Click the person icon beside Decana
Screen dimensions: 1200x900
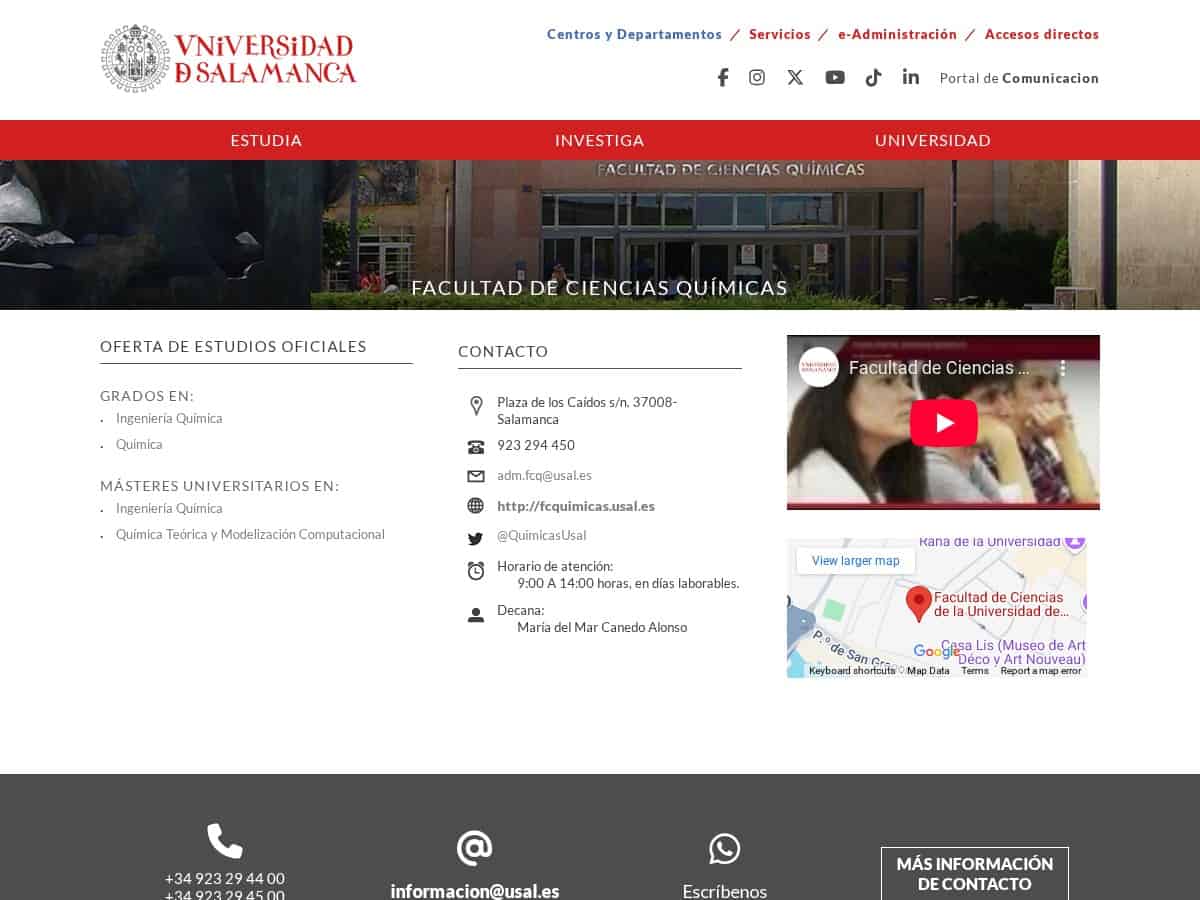(476, 616)
